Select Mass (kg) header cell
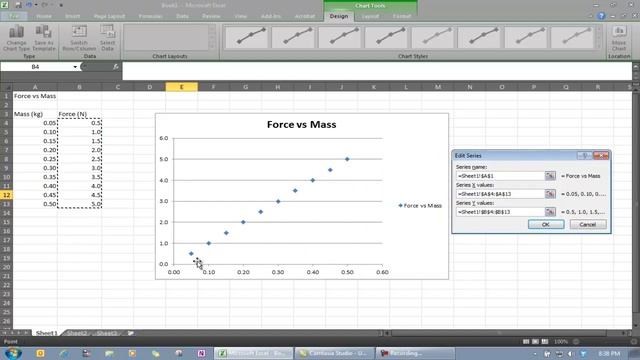The height and width of the screenshot is (360, 640). 35,114
